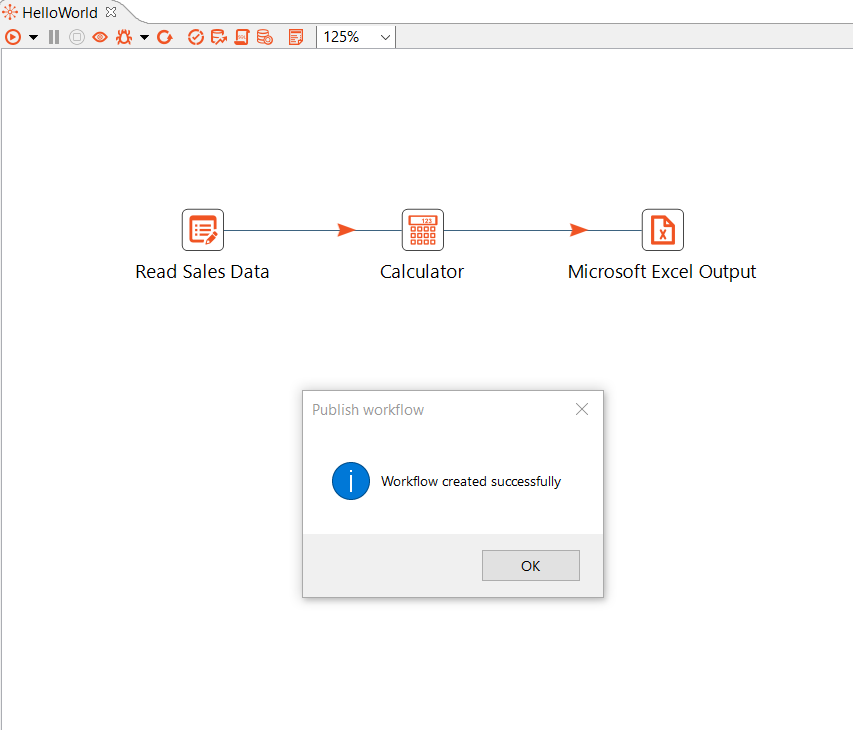Stop the transformation execution
853x730 pixels.
[x=77, y=37]
